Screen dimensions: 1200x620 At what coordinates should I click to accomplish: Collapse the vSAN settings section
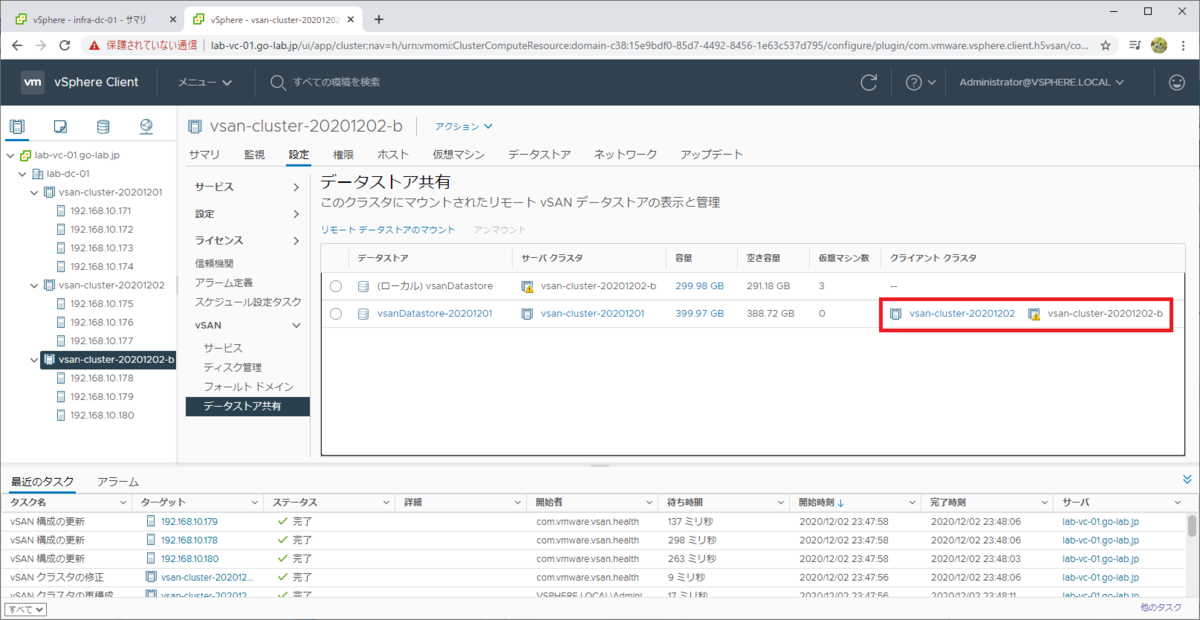pyautogui.click(x=295, y=325)
